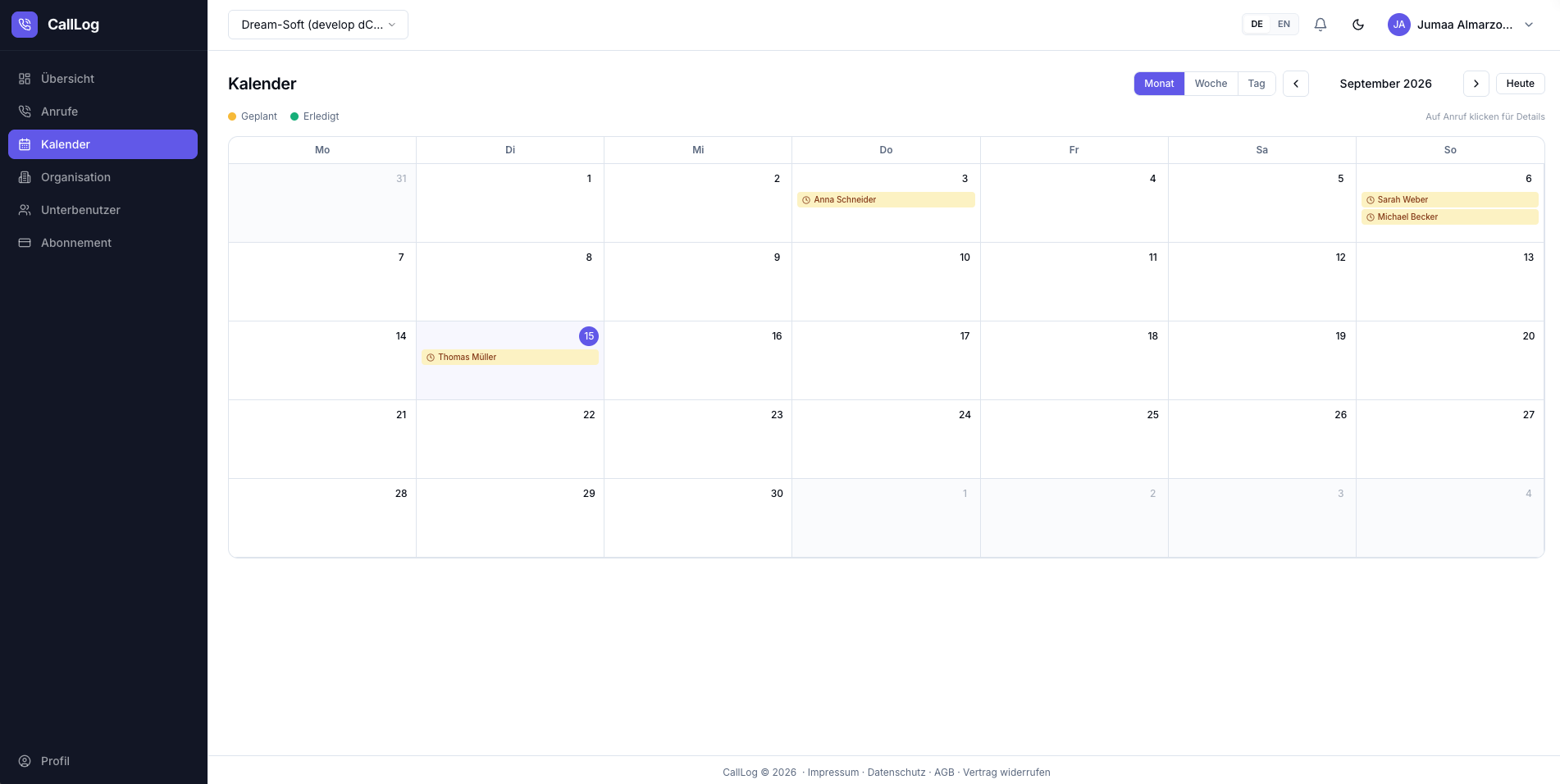Open the AGB footer link

pos(944,773)
